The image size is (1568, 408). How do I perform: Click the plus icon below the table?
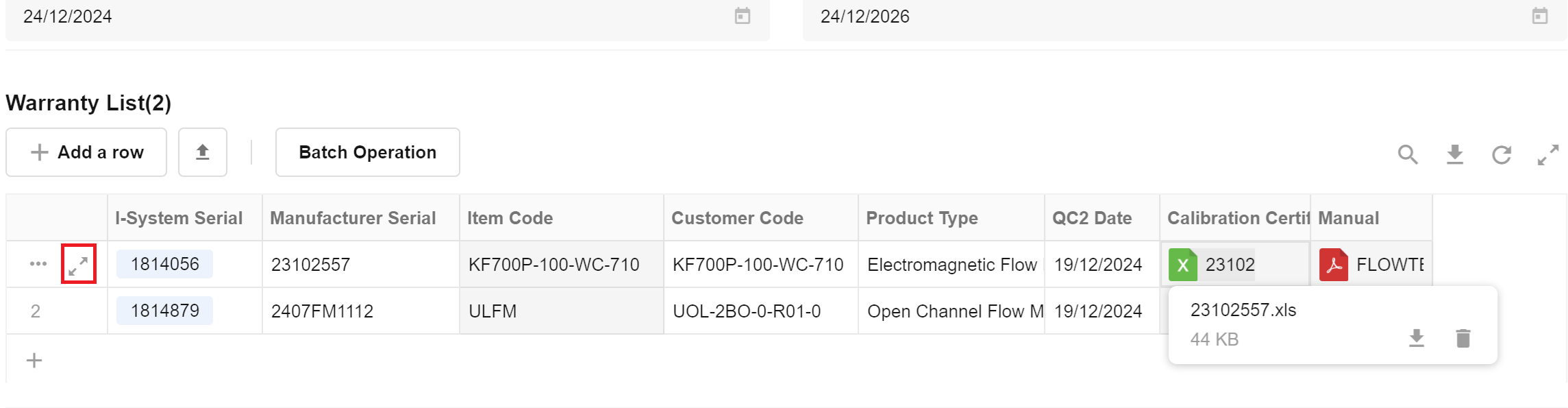34,361
